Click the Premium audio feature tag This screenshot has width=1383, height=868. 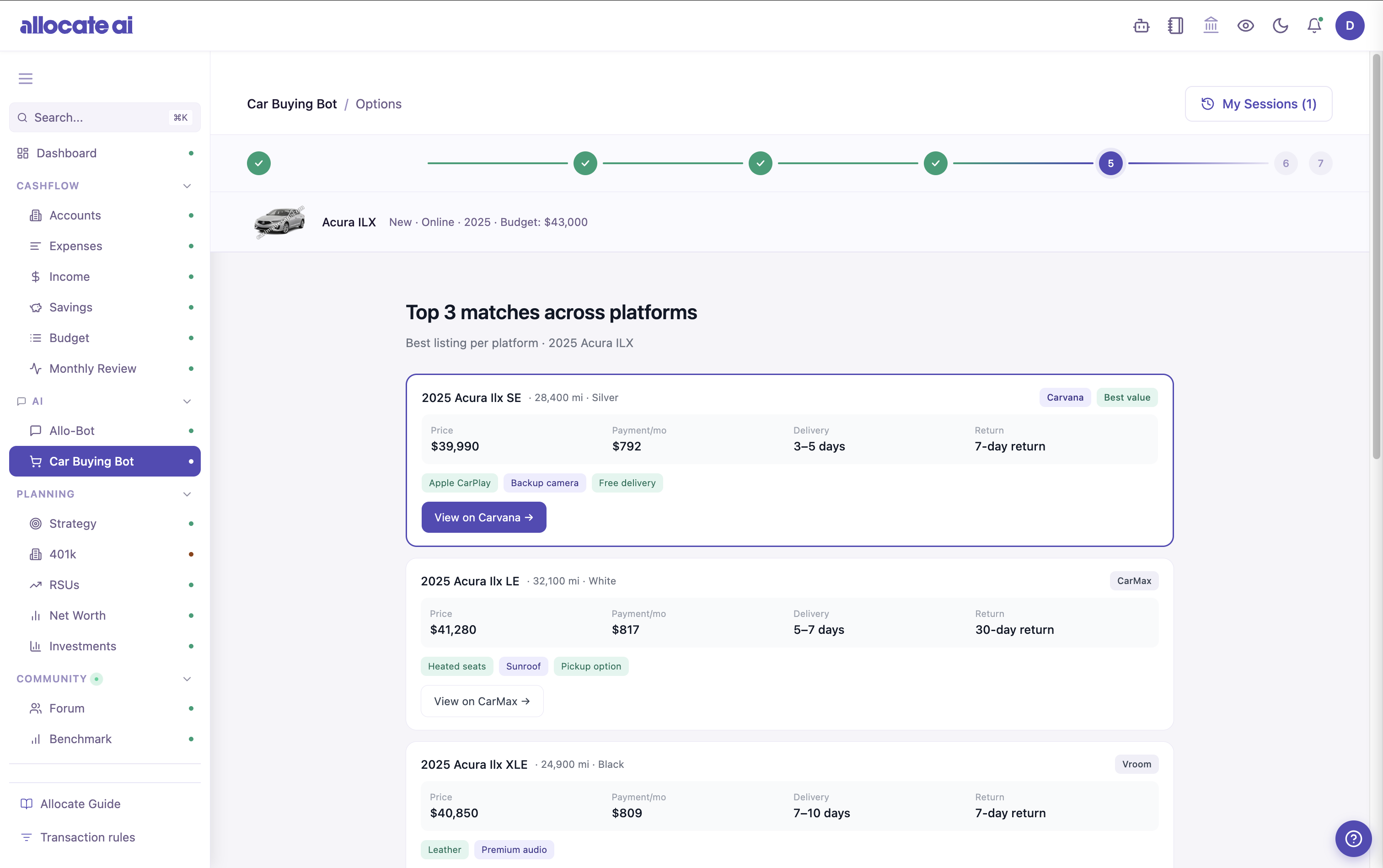point(515,850)
